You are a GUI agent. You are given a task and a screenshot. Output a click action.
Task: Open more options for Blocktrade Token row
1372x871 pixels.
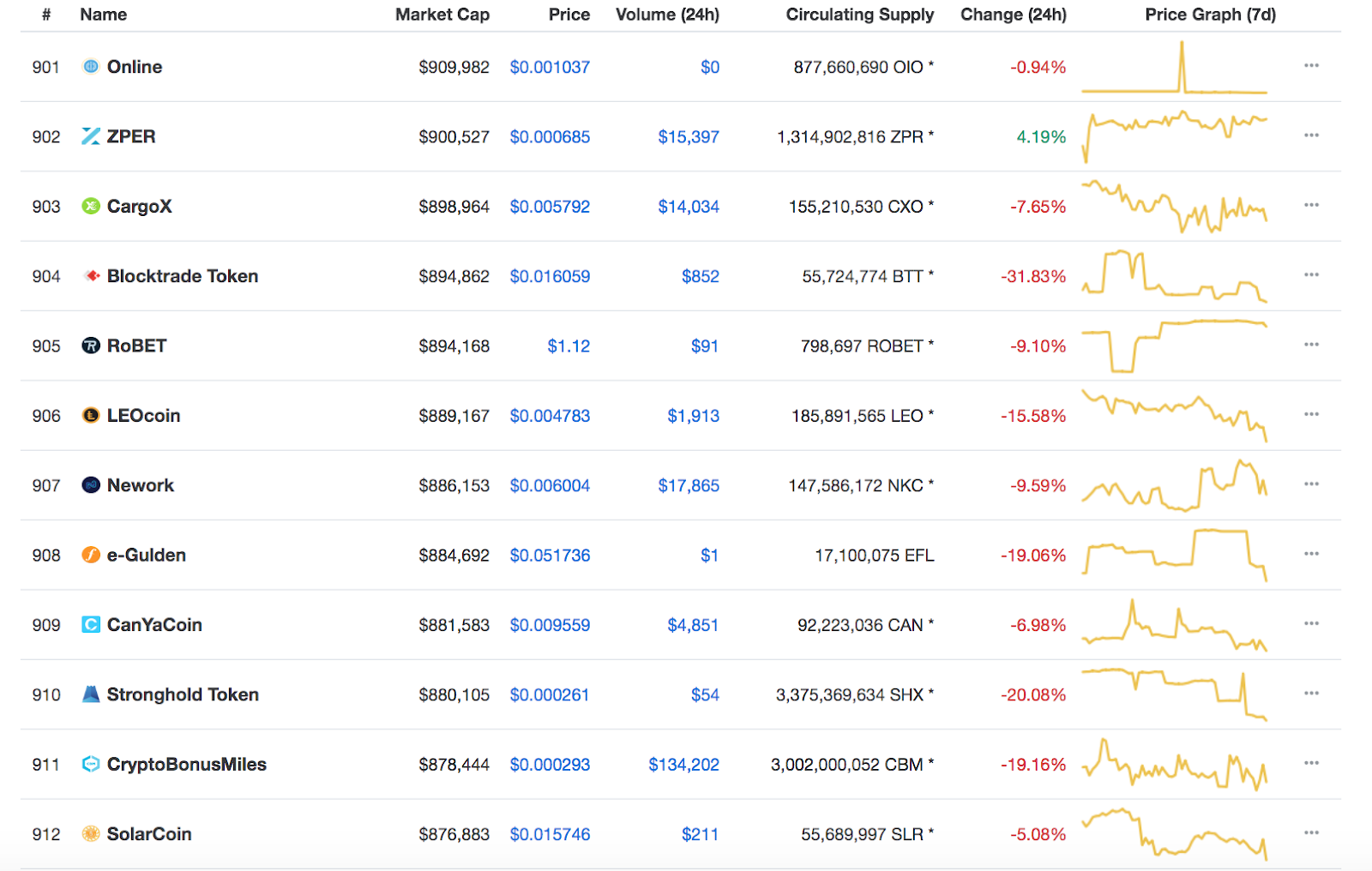(1311, 274)
